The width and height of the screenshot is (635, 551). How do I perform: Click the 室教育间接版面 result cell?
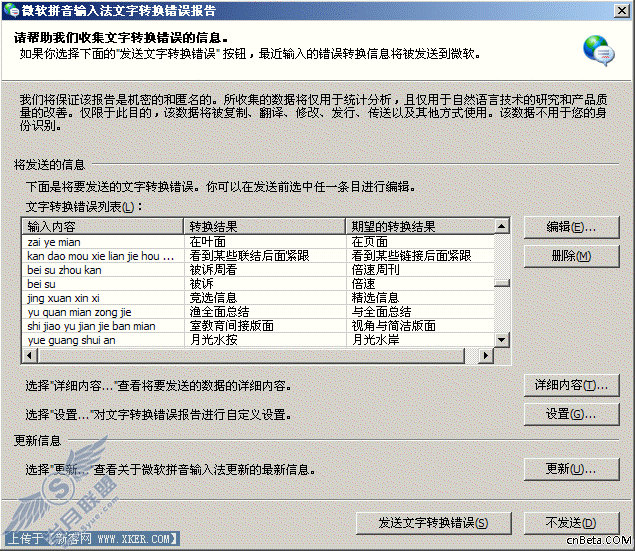coord(264,326)
